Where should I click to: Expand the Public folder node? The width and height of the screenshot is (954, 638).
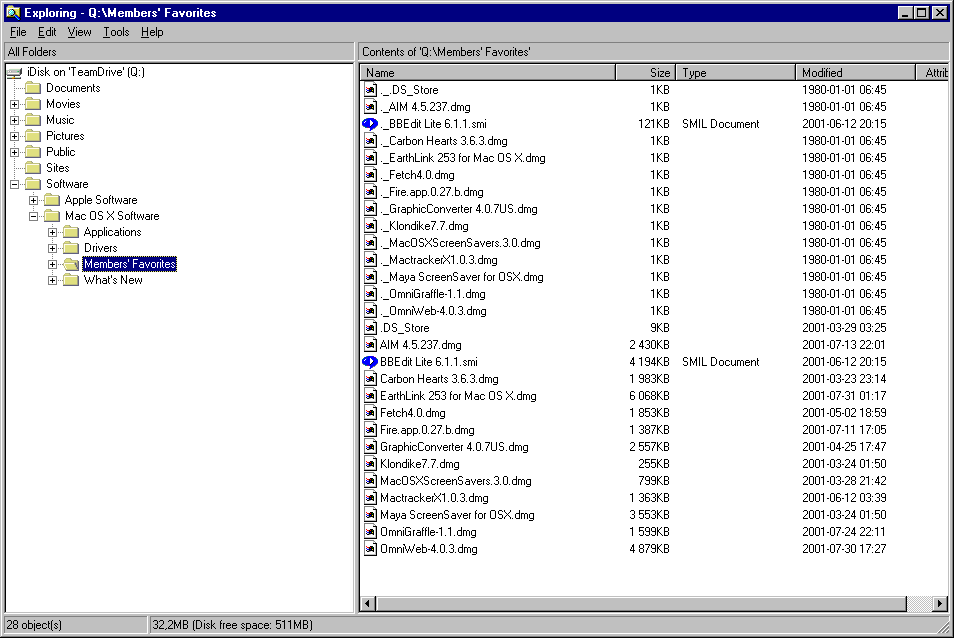pyautogui.click(x=15, y=153)
